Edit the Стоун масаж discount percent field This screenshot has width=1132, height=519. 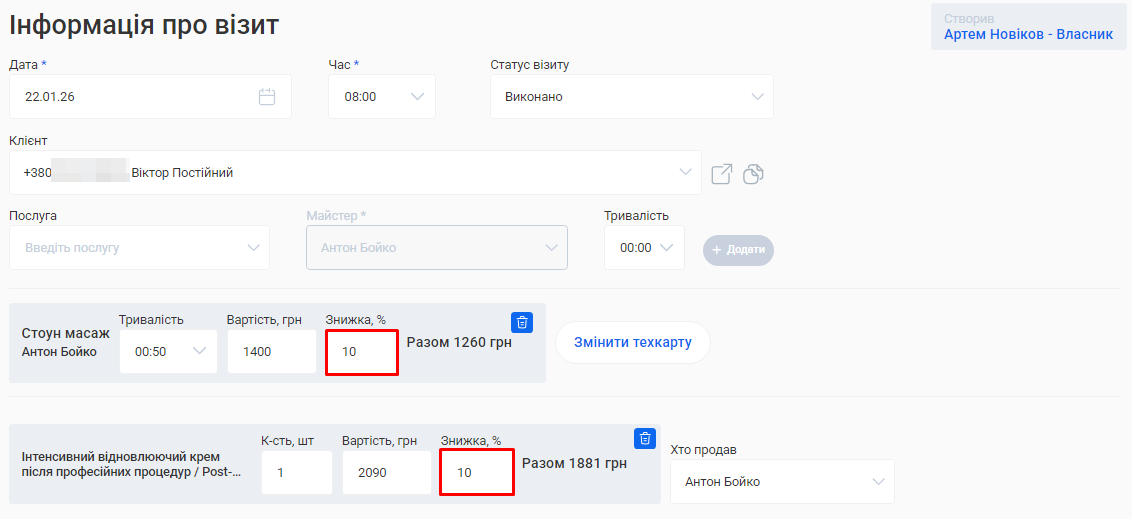[x=362, y=352]
